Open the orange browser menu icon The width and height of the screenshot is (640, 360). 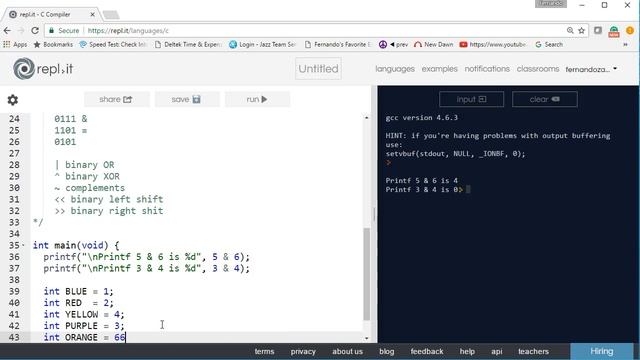coord(630,31)
